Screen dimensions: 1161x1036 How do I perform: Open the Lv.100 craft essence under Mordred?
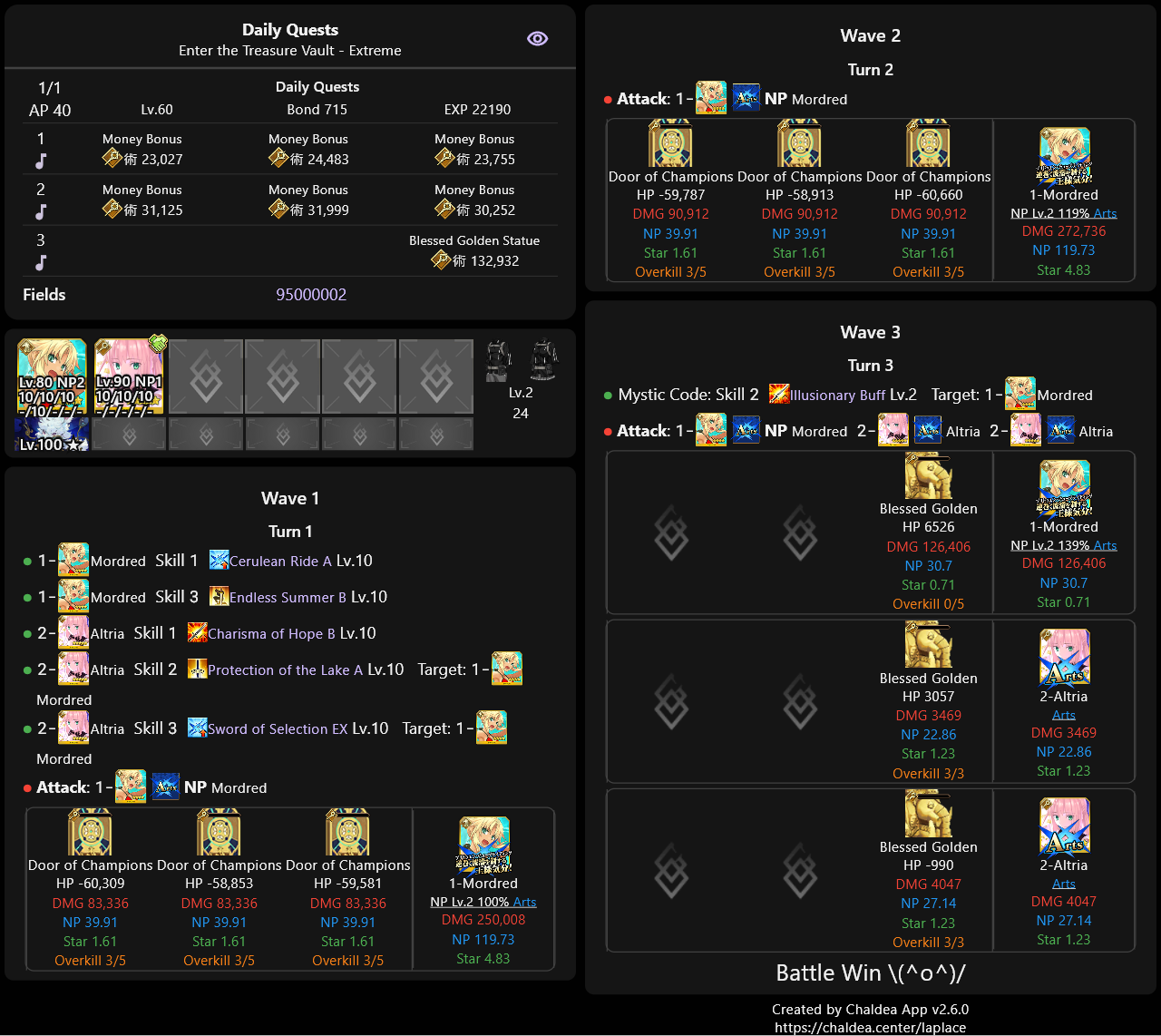point(52,434)
